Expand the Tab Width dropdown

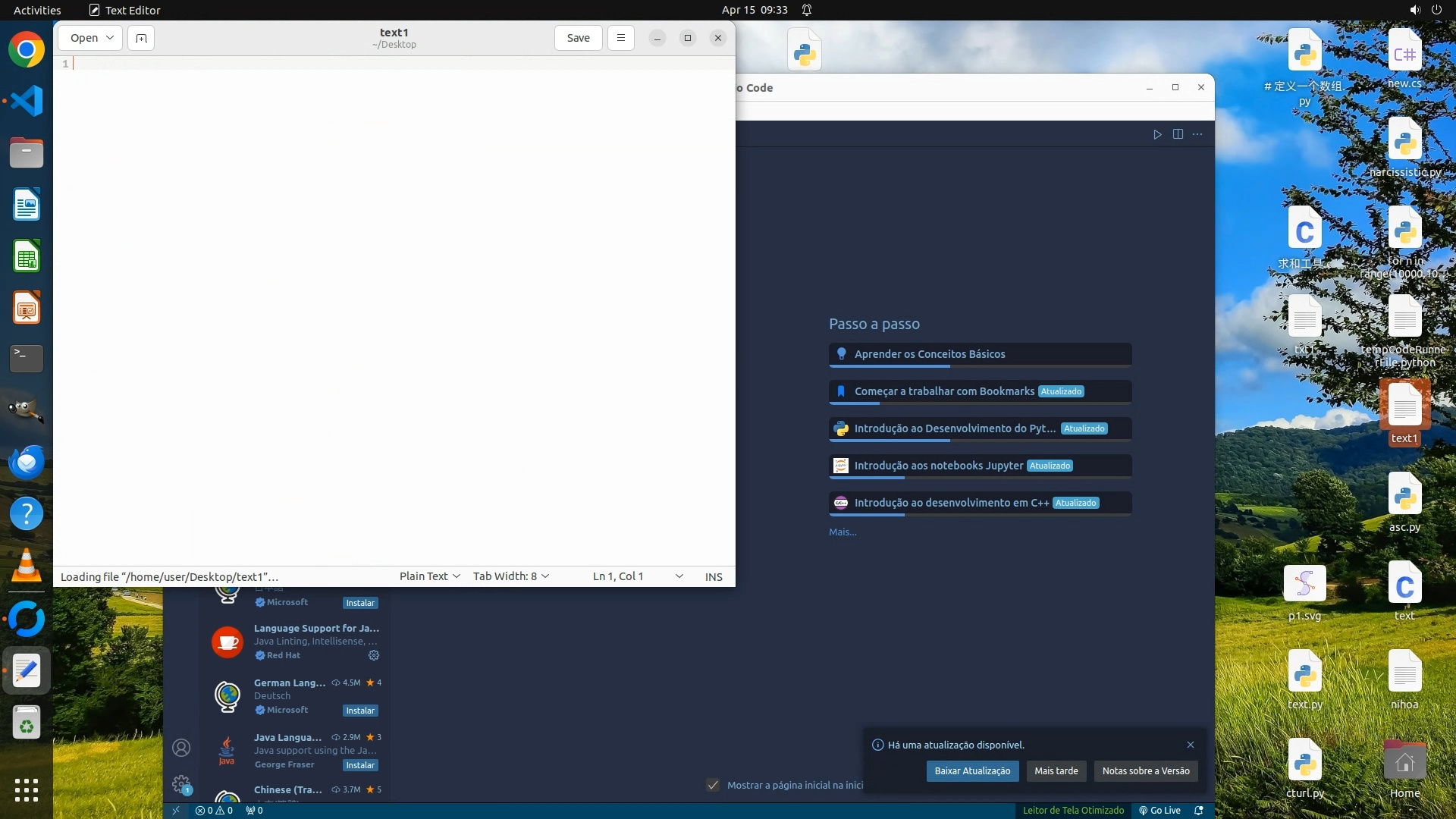click(x=510, y=576)
